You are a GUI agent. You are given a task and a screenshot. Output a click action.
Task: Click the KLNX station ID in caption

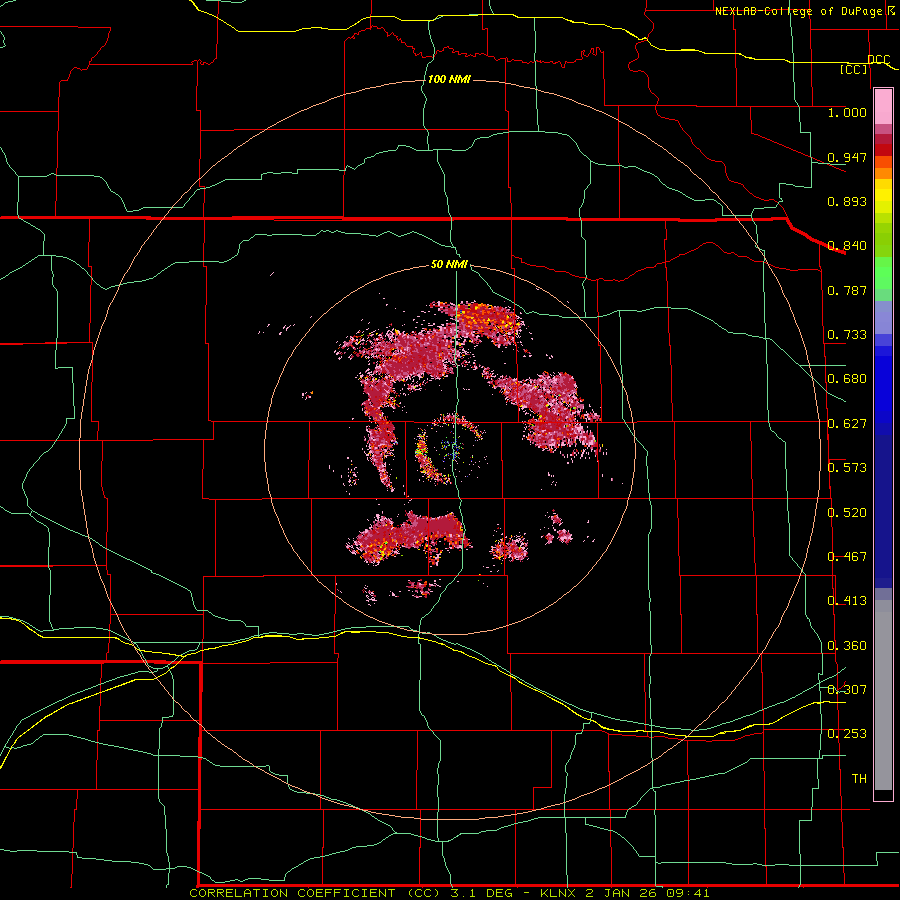tap(559, 893)
